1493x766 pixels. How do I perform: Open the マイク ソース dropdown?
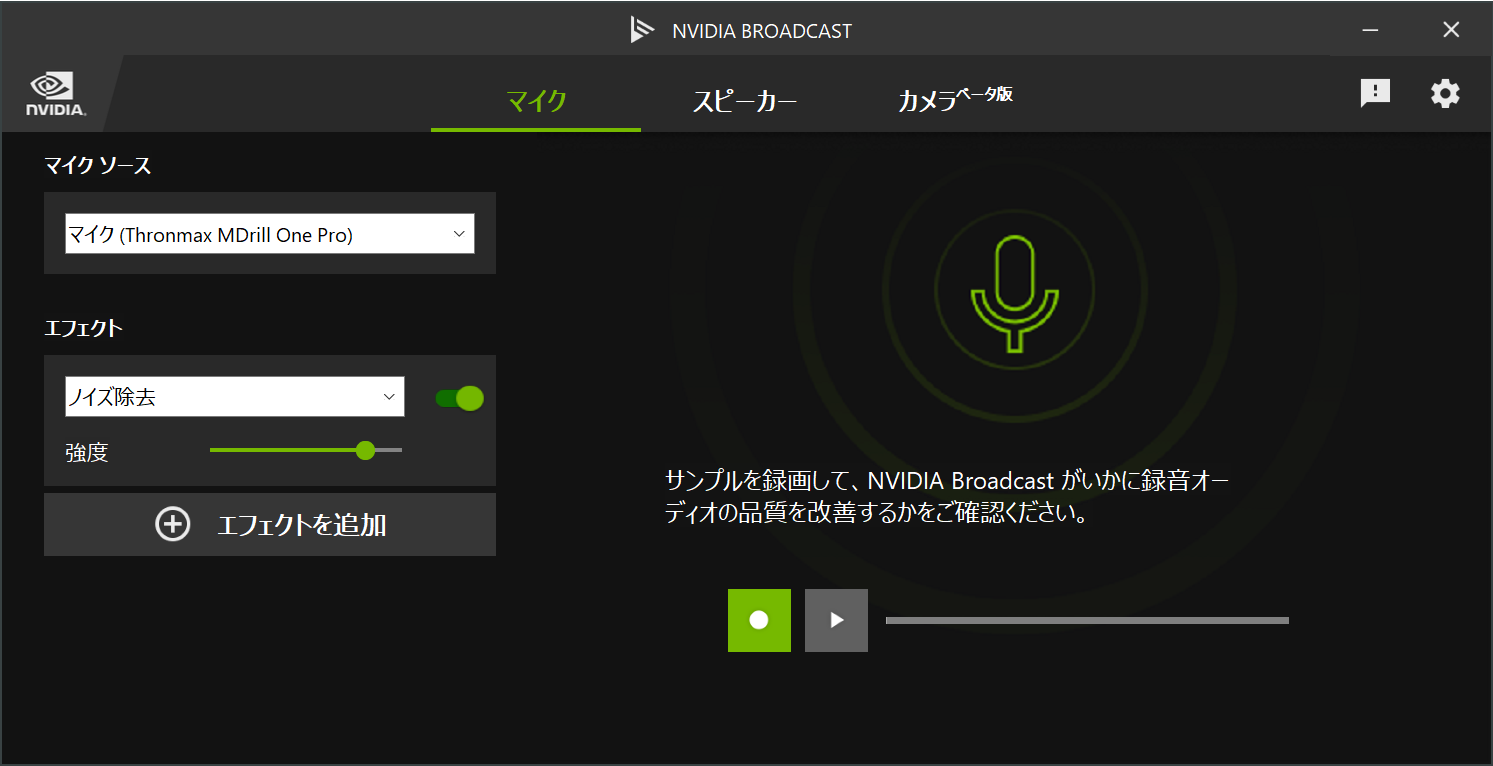click(270, 234)
